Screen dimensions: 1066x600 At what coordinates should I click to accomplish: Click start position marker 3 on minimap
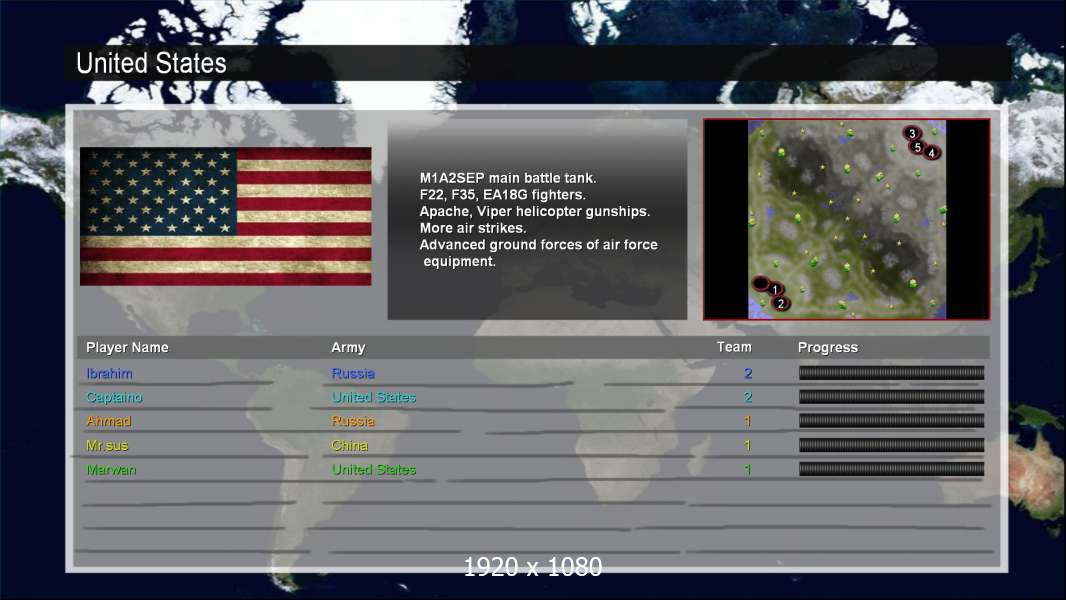pos(912,133)
